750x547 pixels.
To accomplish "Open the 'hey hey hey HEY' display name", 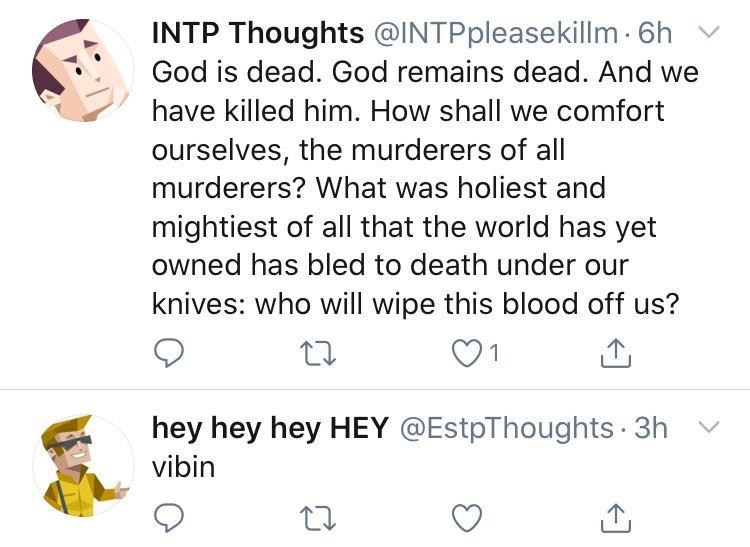I will [x=269, y=428].
